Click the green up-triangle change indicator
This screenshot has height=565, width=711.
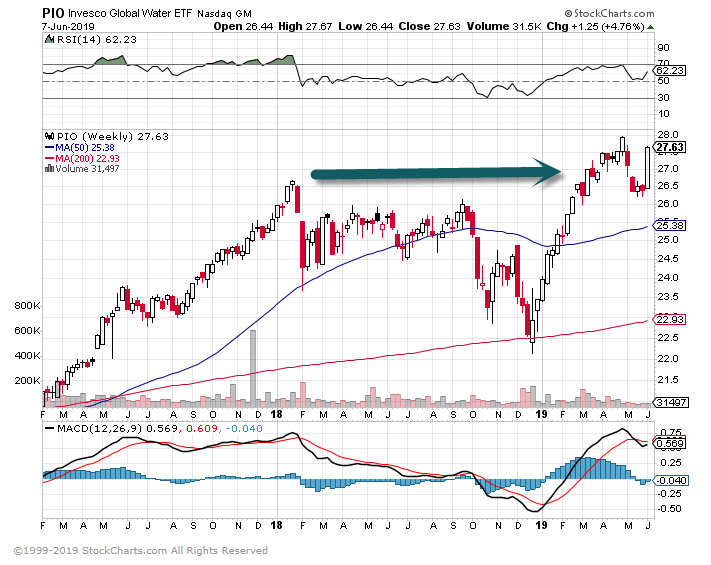click(x=651, y=27)
